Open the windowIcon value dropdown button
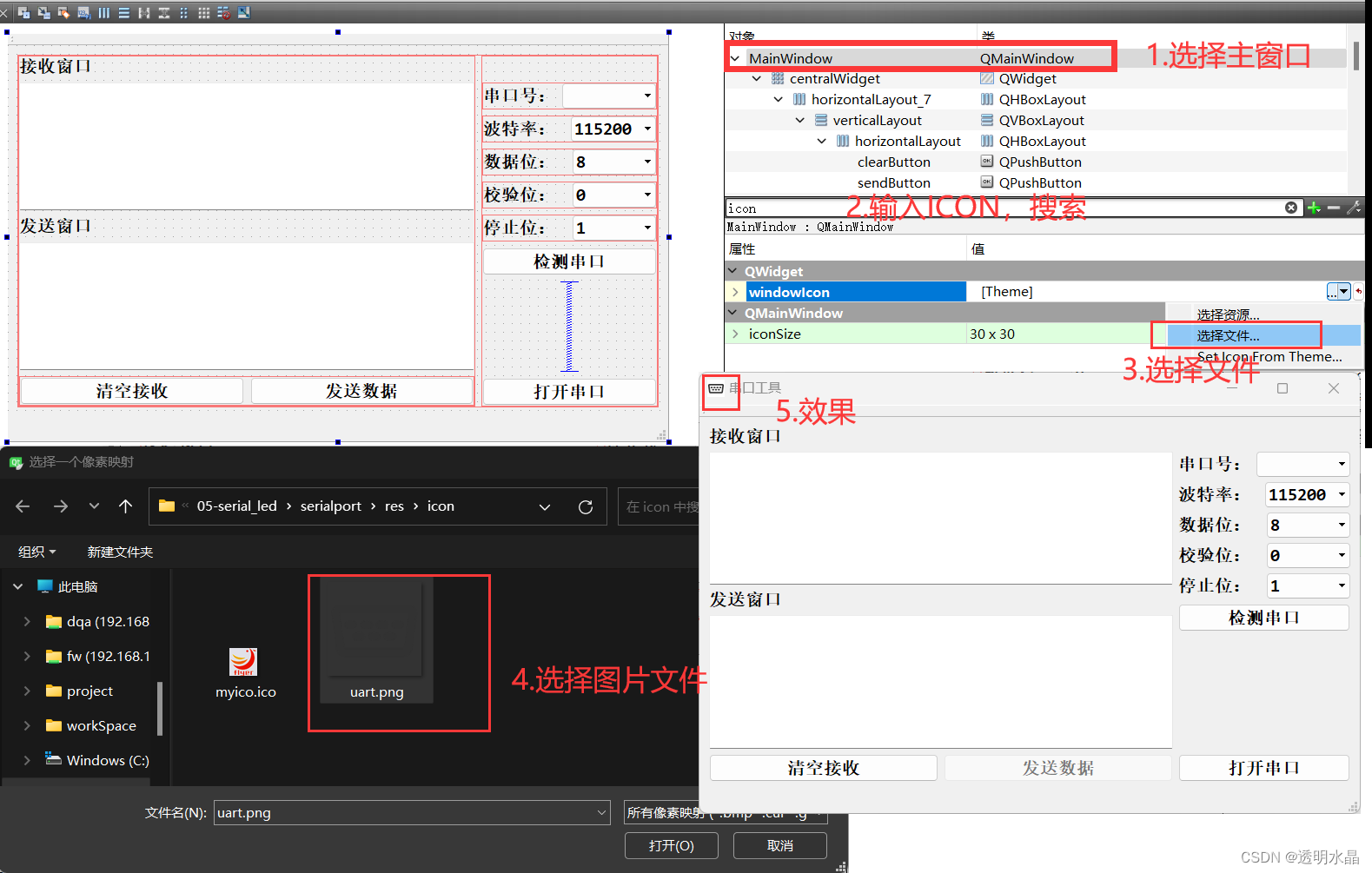 coord(1345,292)
